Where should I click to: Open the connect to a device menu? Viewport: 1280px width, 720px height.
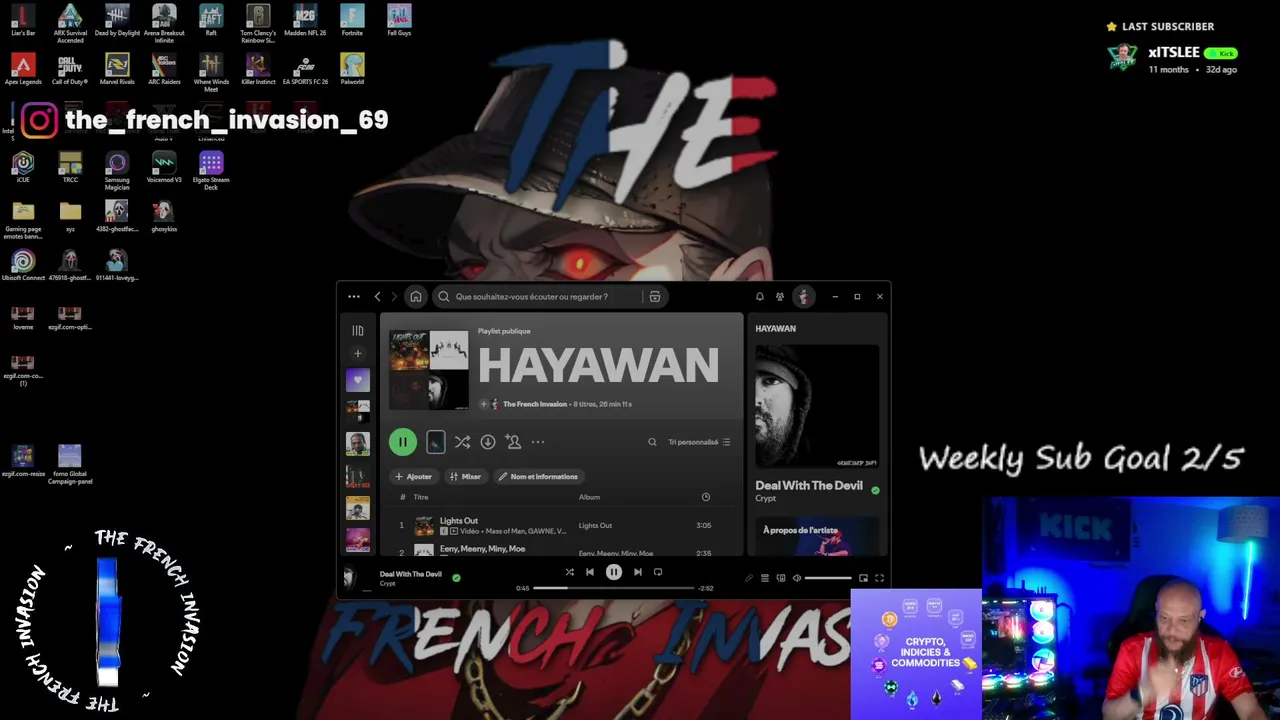click(x=781, y=578)
